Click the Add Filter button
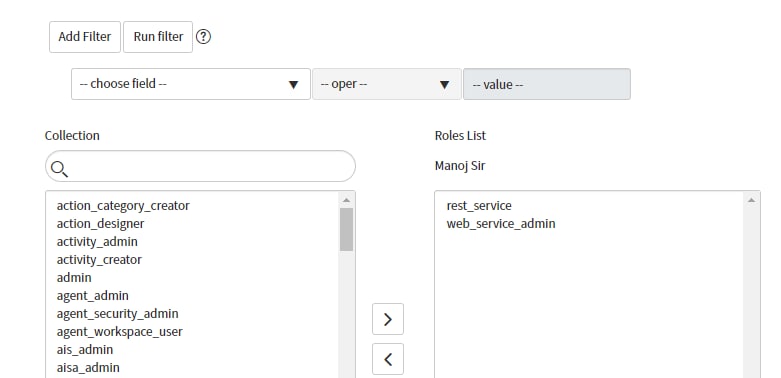The width and height of the screenshot is (781, 378). [85, 37]
